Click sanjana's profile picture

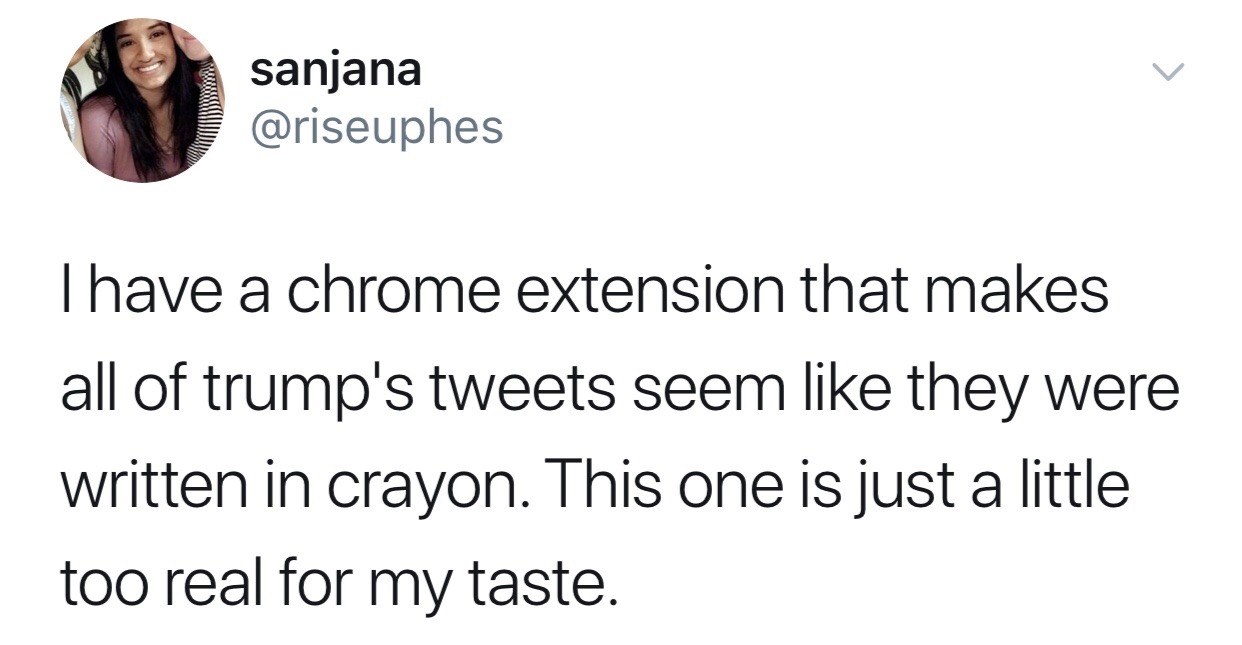click(143, 100)
